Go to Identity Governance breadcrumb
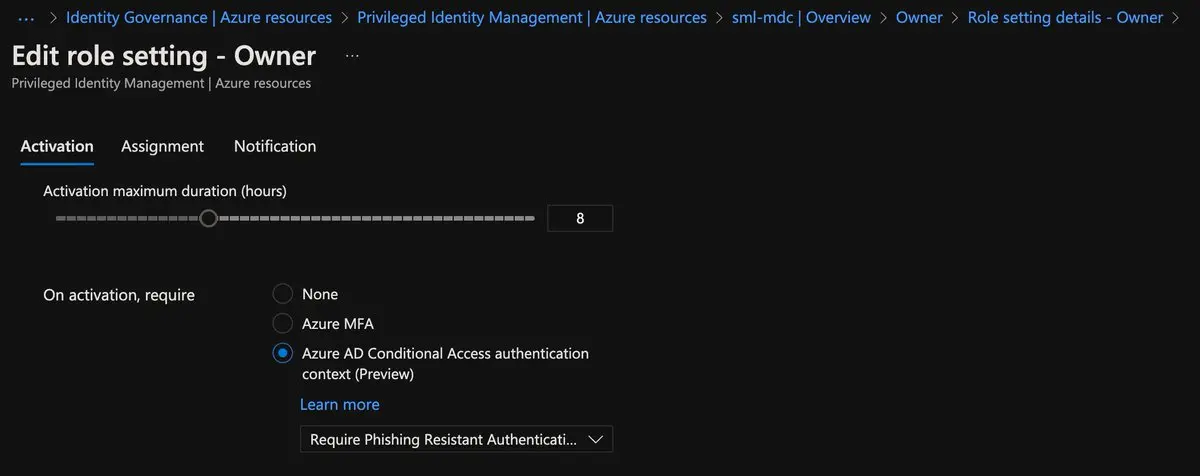The height and width of the screenshot is (476, 1200). click(198, 18)
